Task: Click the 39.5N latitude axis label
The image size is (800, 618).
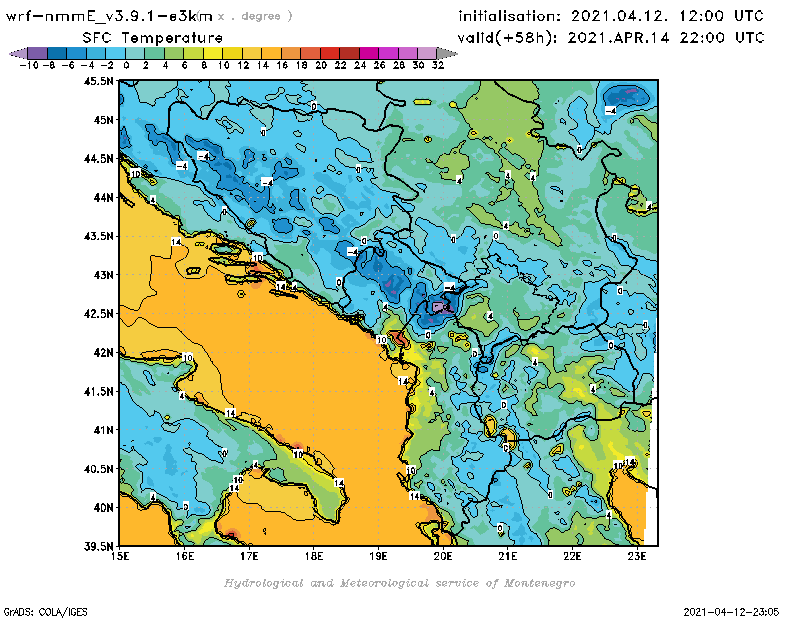Action: [97, 546]
